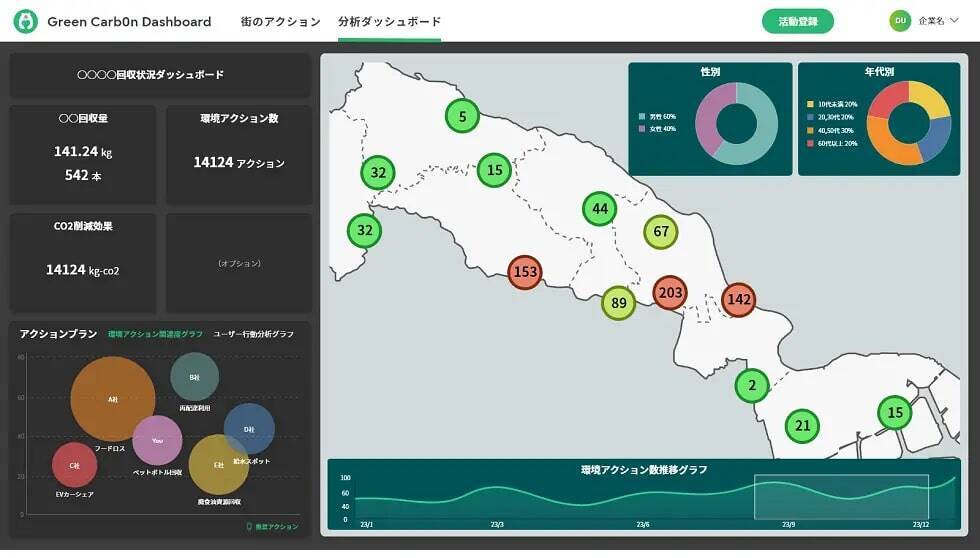
Task: Select the map marker labeled 44
Action: tap(599, 209)
